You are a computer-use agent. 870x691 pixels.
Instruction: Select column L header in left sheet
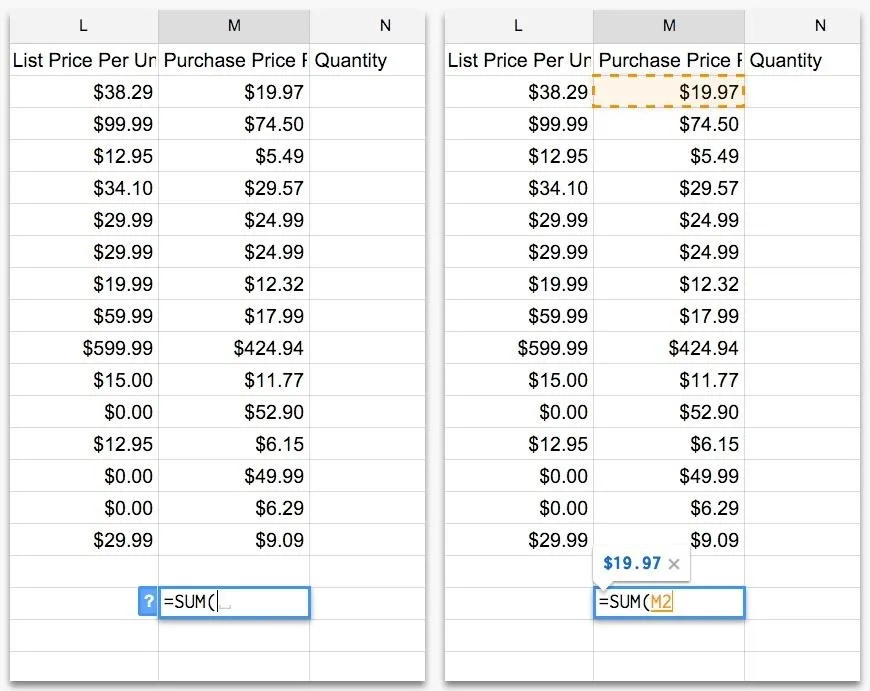(x=84, y=26)
